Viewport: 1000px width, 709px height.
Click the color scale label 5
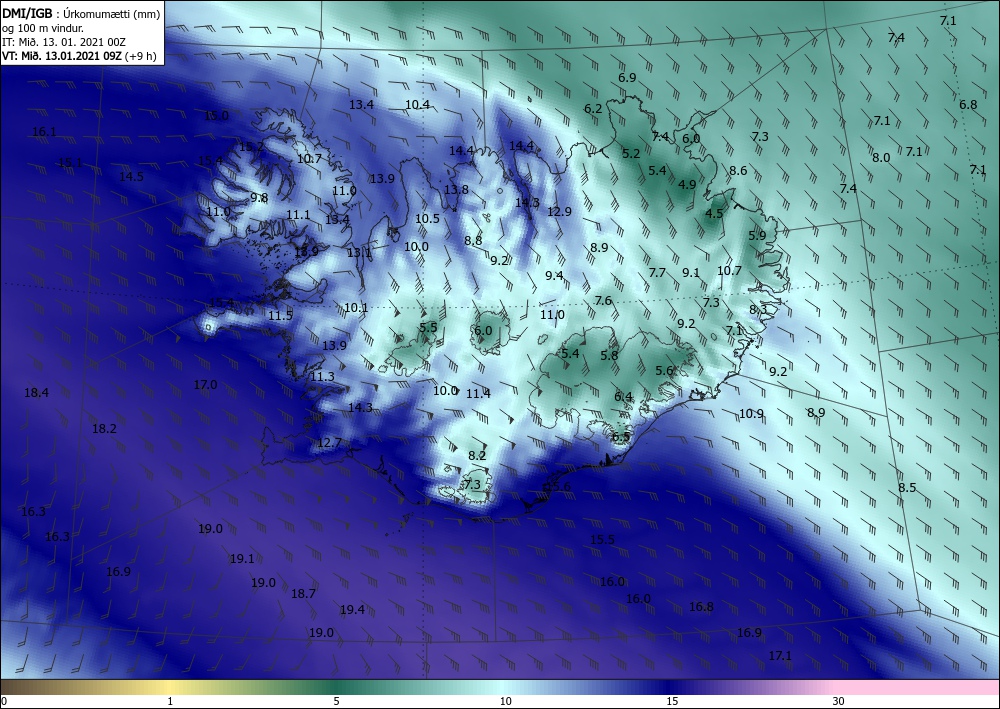click(336, 702)
